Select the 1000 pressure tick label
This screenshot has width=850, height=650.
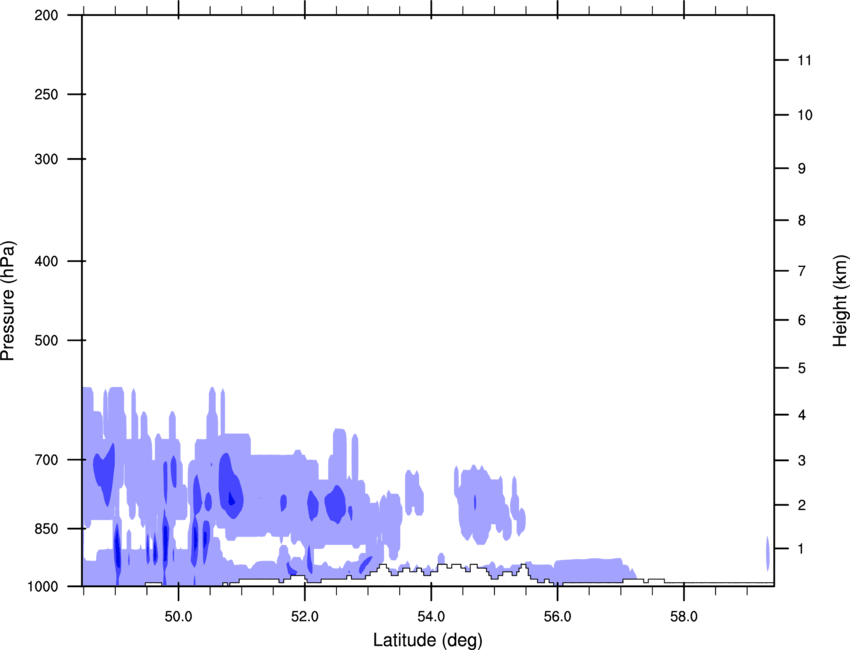pyautogui.click(x=43, y=587)
